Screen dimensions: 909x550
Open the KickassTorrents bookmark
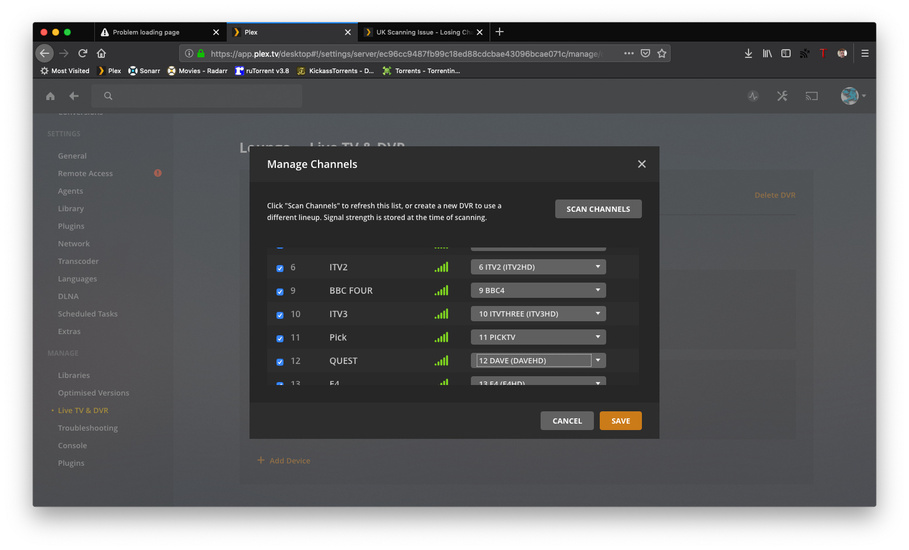335,71
